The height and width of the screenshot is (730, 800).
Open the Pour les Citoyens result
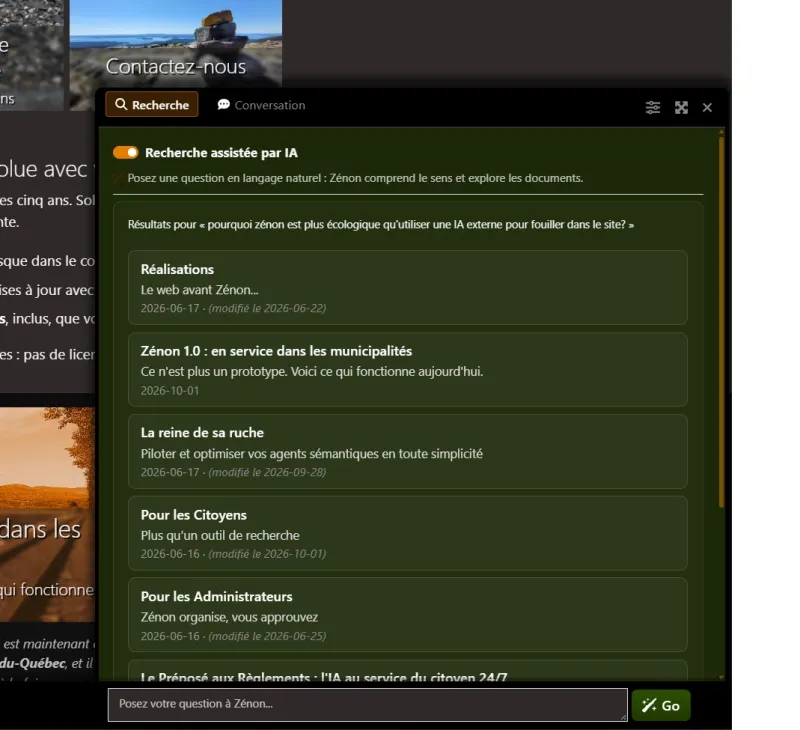point(408,533)
